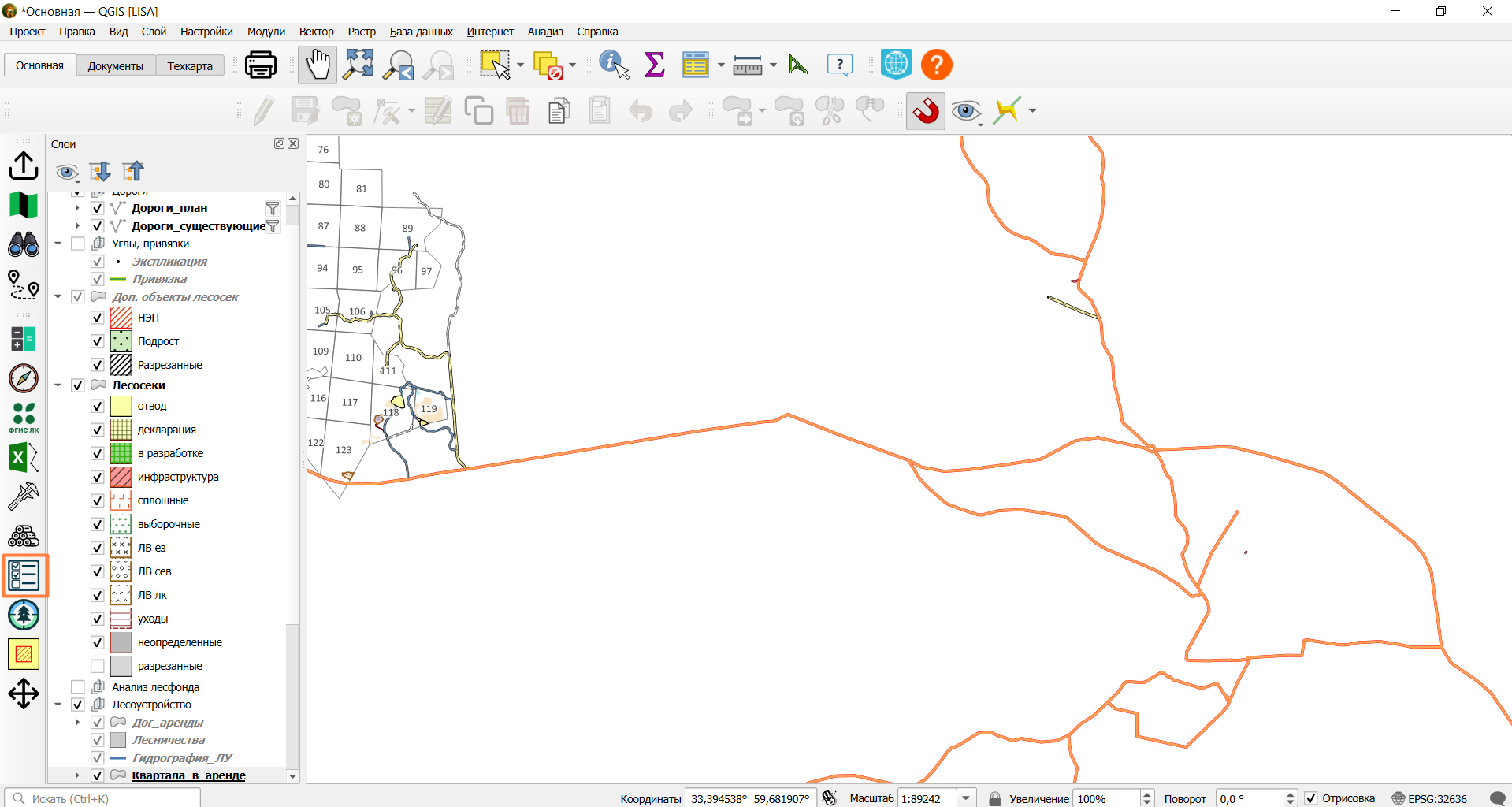The height and width of the screenshot is (807, 1512).
Task: Click the Zoom Full extent icon
Action: pyautogui.click(x=358, y=65)
